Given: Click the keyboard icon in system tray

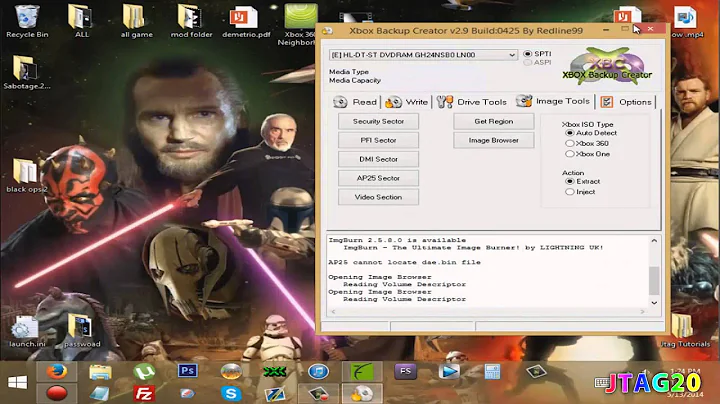Looking at the screenshot, I should coord(602,382).
